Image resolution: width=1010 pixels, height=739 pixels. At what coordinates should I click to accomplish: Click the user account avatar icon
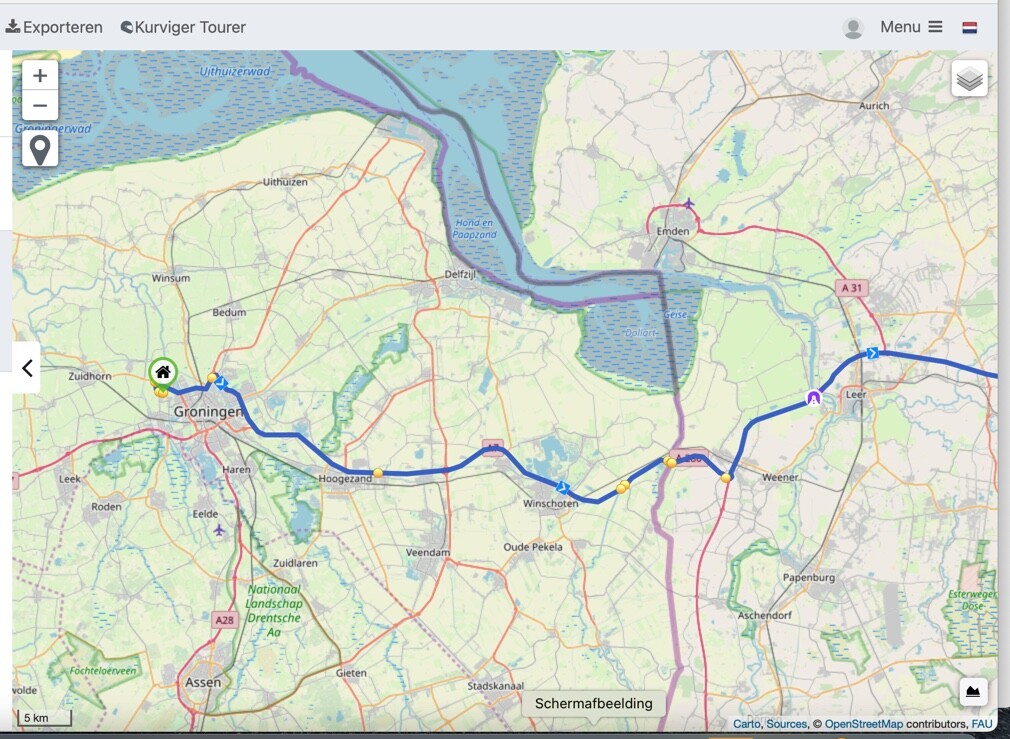click(853, 28)
